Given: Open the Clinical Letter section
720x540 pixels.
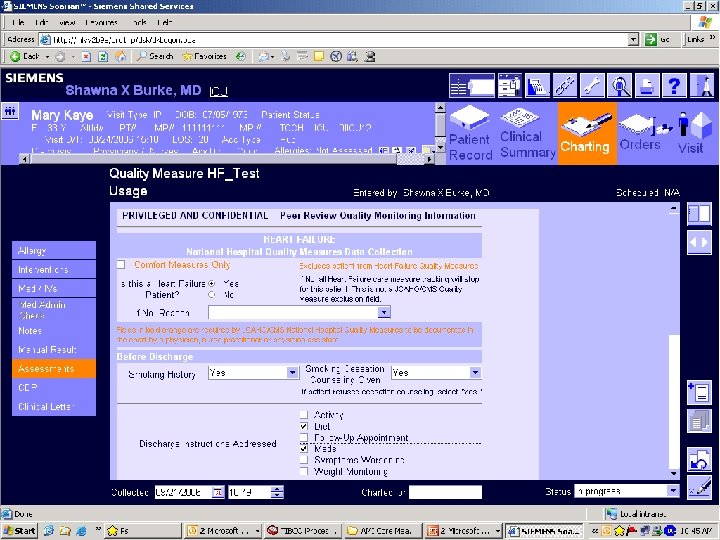Looking at the screenshot, I should point(54,406).
